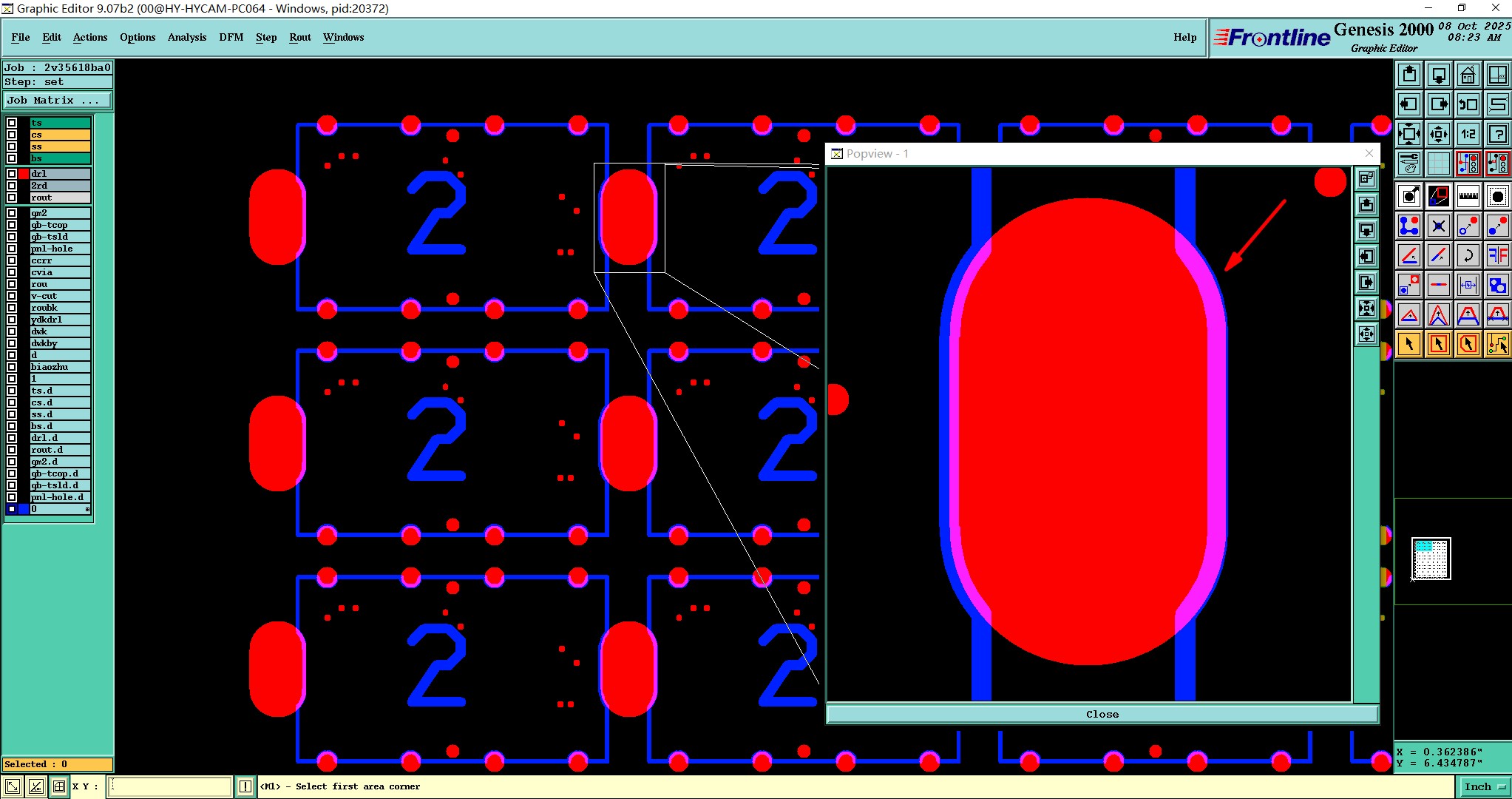The height and width of the screenshot is (799, 1512).
Task: Click the 1:2 zoom icon
Action: pos(1468,134)
